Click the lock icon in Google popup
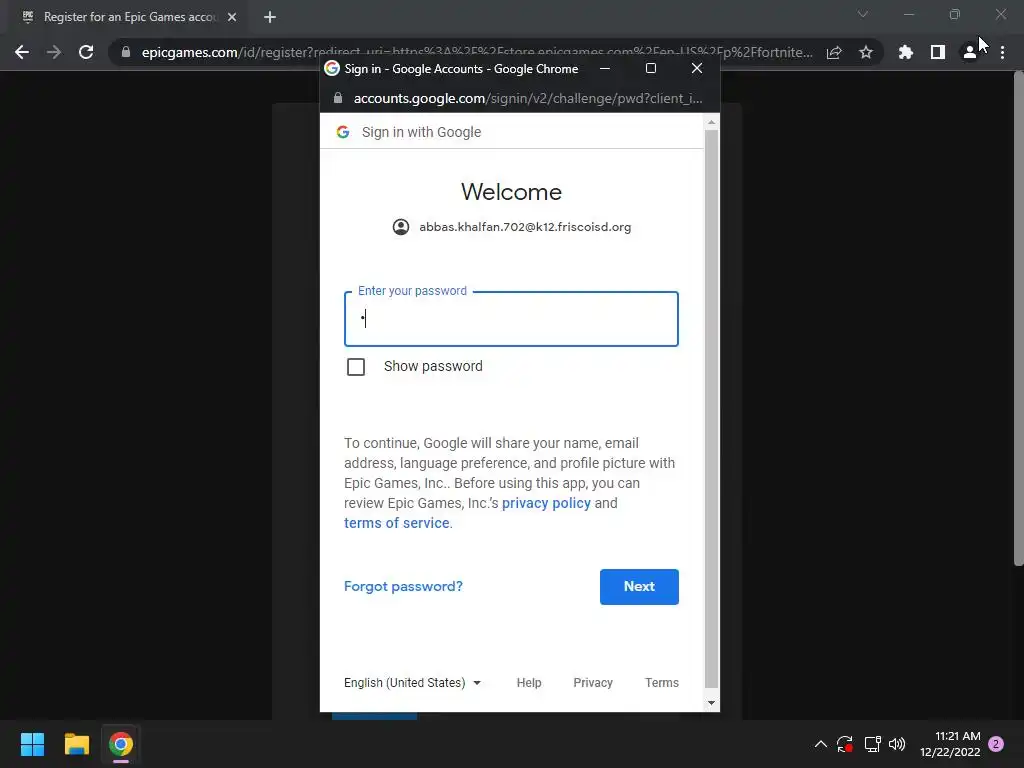Screen dimensions: 1024x768 (x=338, y=98)
